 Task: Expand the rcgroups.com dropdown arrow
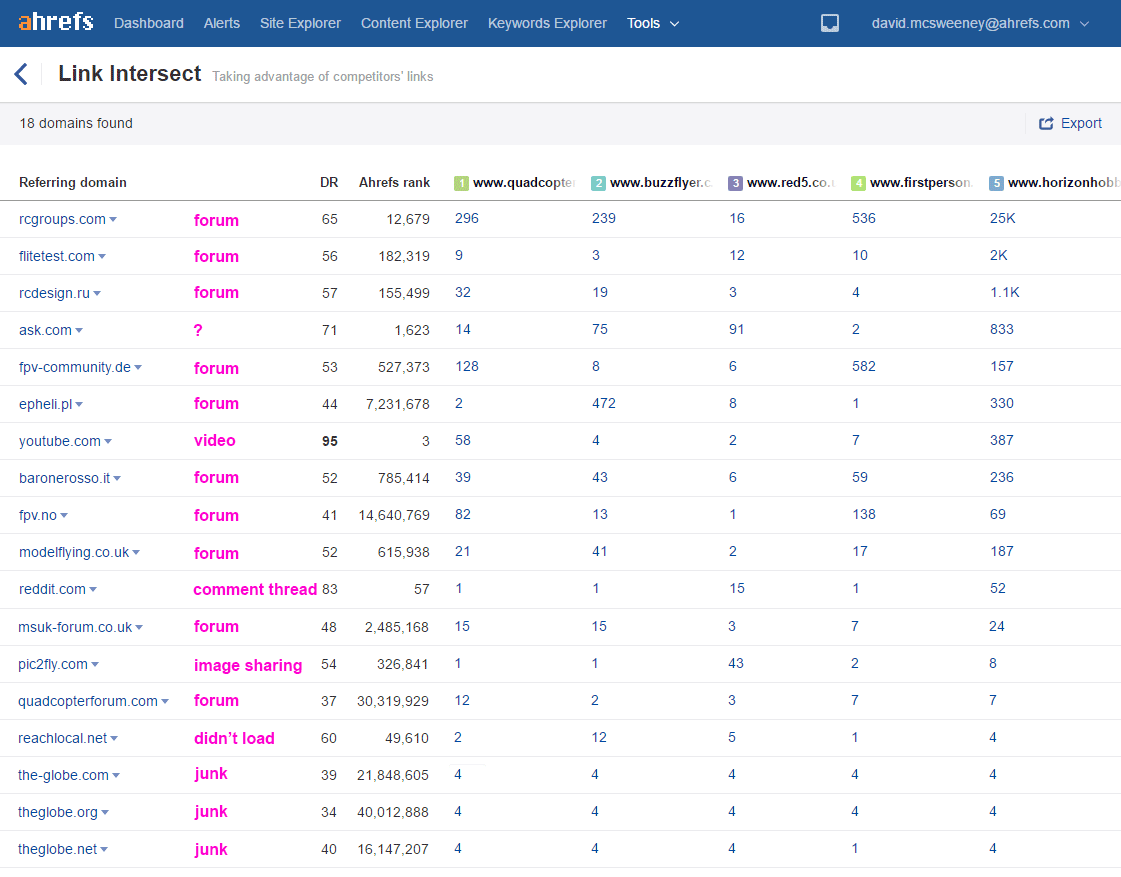(x=113, y=219)
